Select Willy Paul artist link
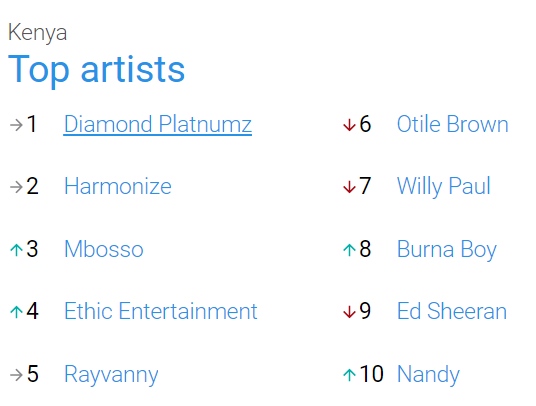Image resolution: width=536 pixels, height=406 pixels. tap(444, 187)
